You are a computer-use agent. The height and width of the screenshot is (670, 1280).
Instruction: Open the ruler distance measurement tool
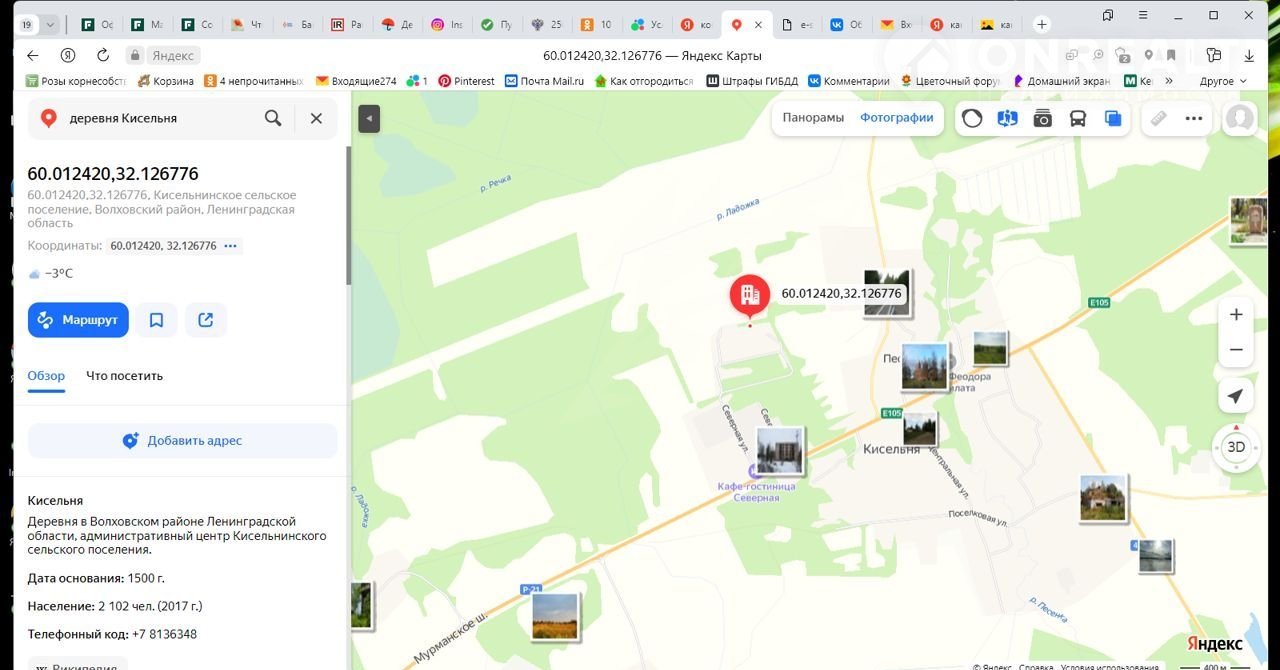[1158, 118]
